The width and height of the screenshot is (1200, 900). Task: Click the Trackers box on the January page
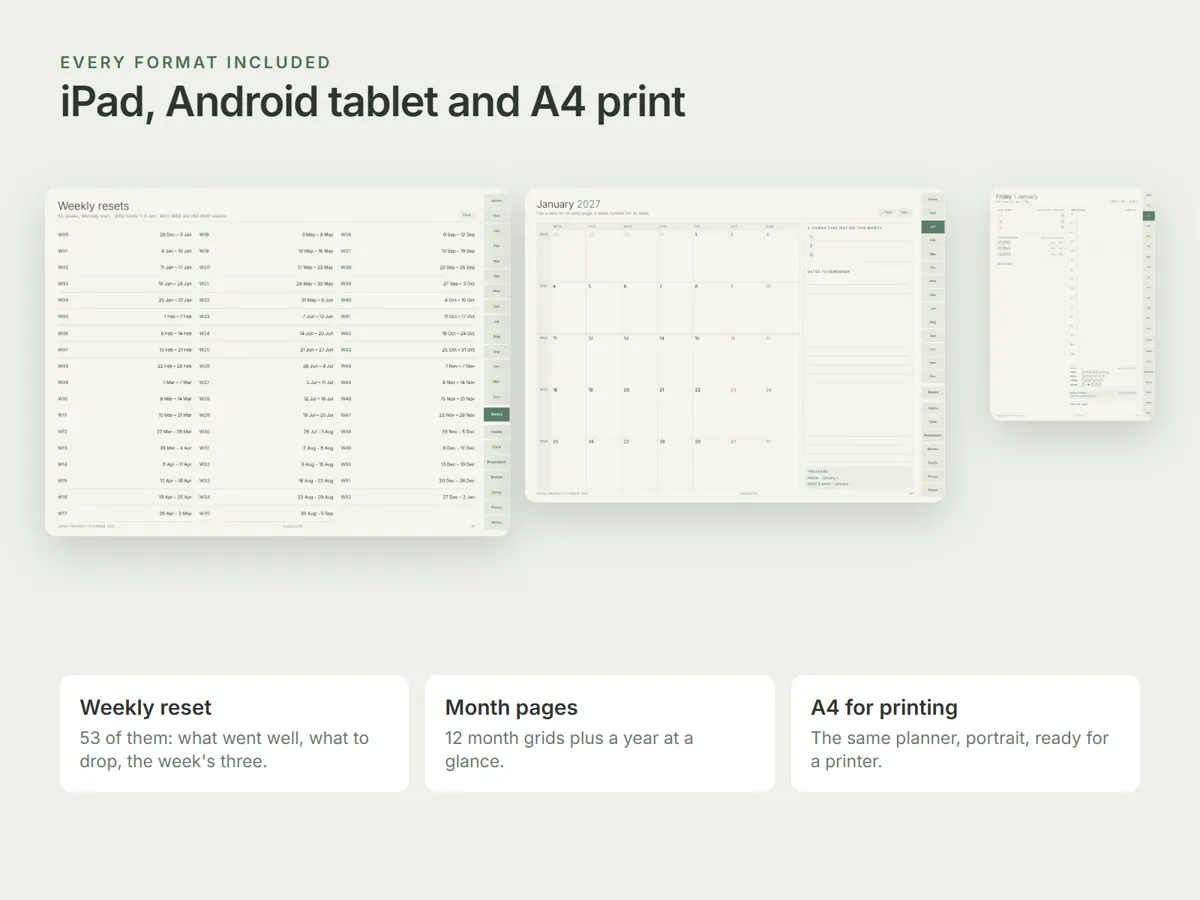[859, 477]
